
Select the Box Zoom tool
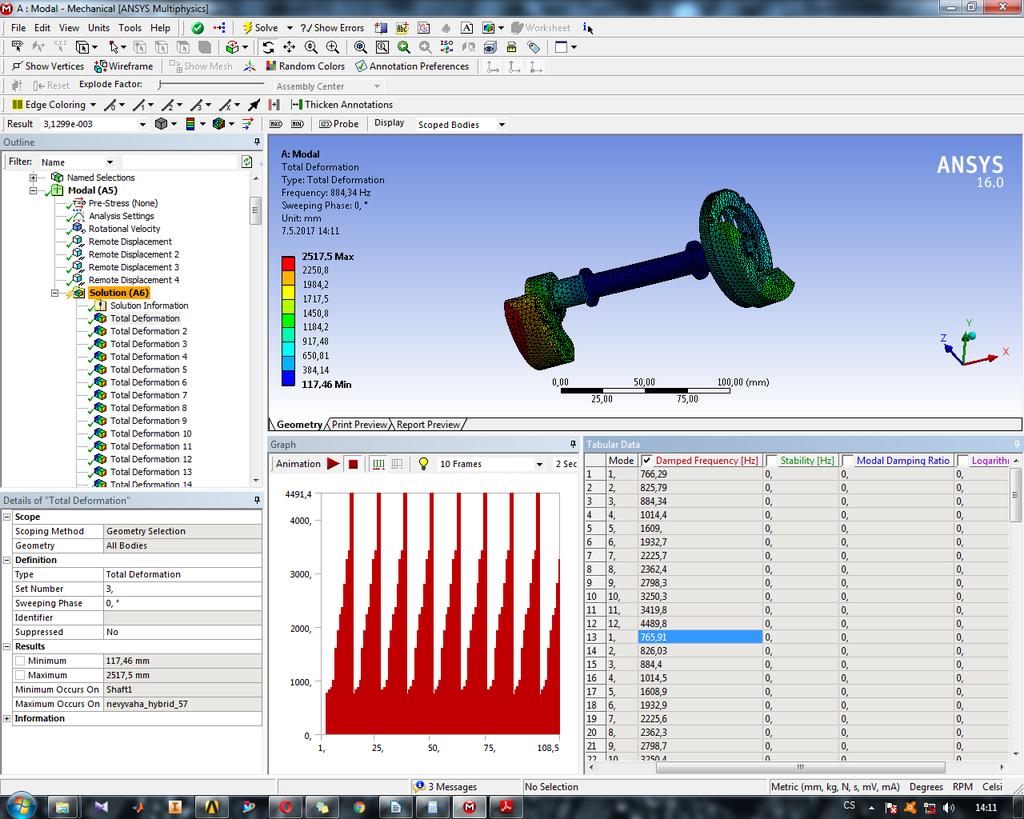pos(332,47)
